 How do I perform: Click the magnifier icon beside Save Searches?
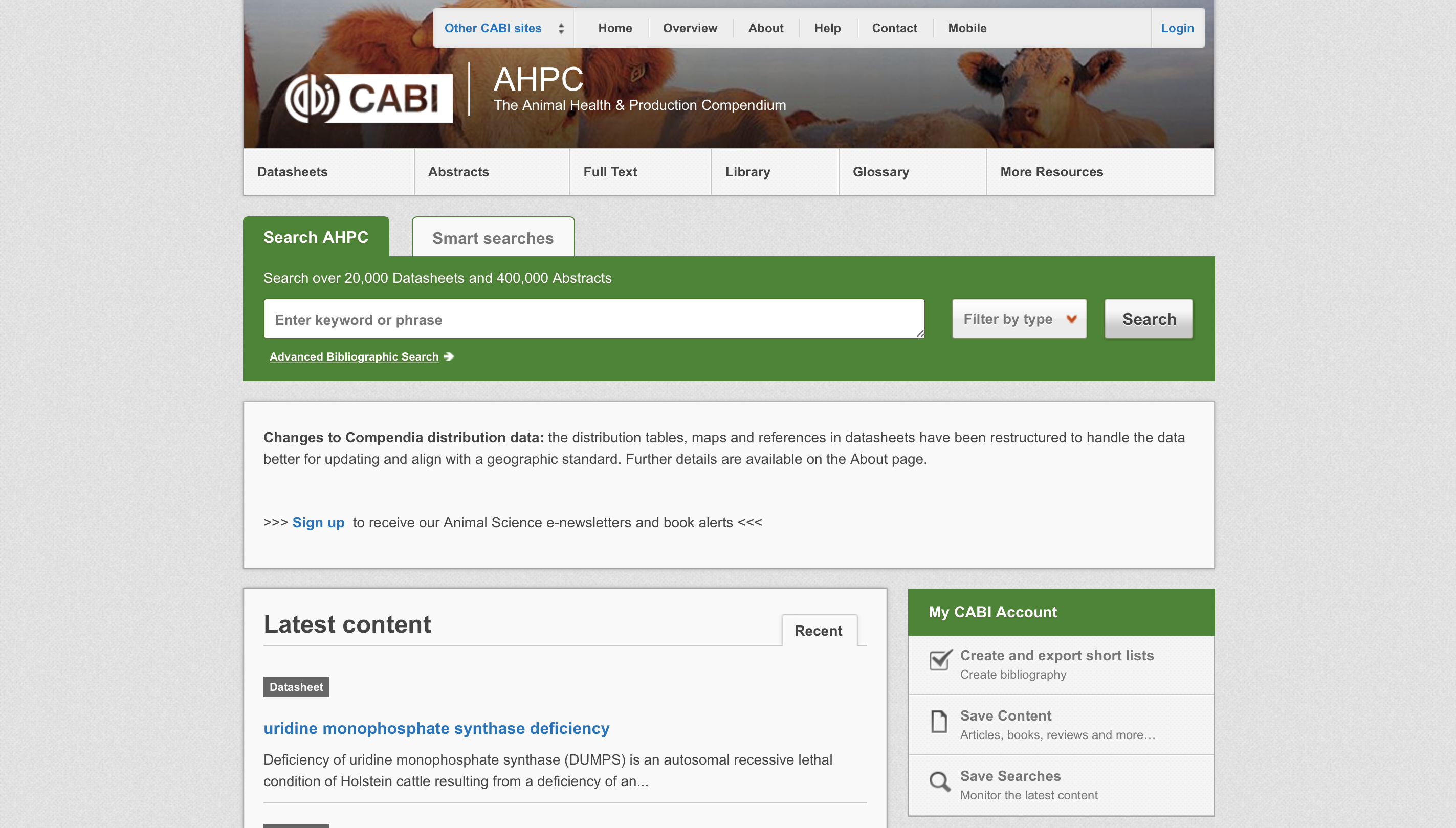click(x=940, y=782)
